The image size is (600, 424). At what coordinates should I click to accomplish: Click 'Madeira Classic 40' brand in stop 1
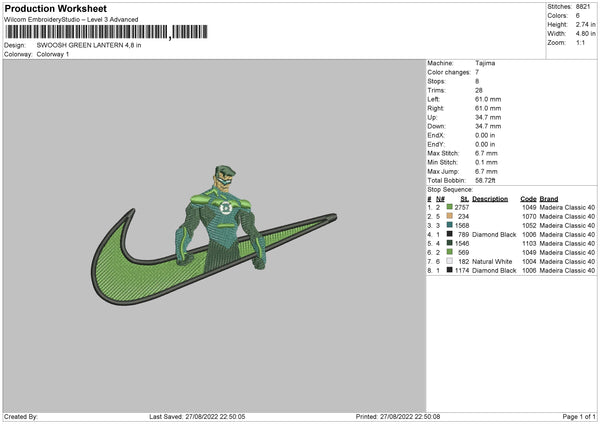point(567,207)
